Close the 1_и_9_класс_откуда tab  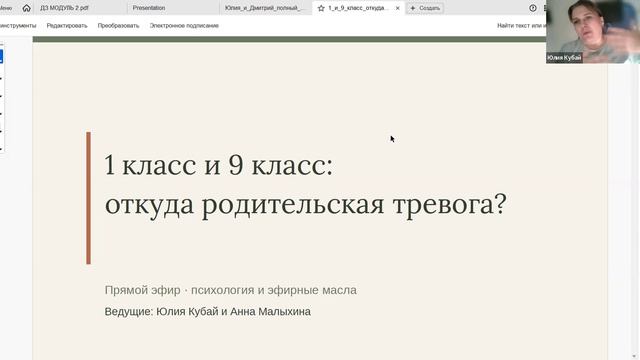398,8
